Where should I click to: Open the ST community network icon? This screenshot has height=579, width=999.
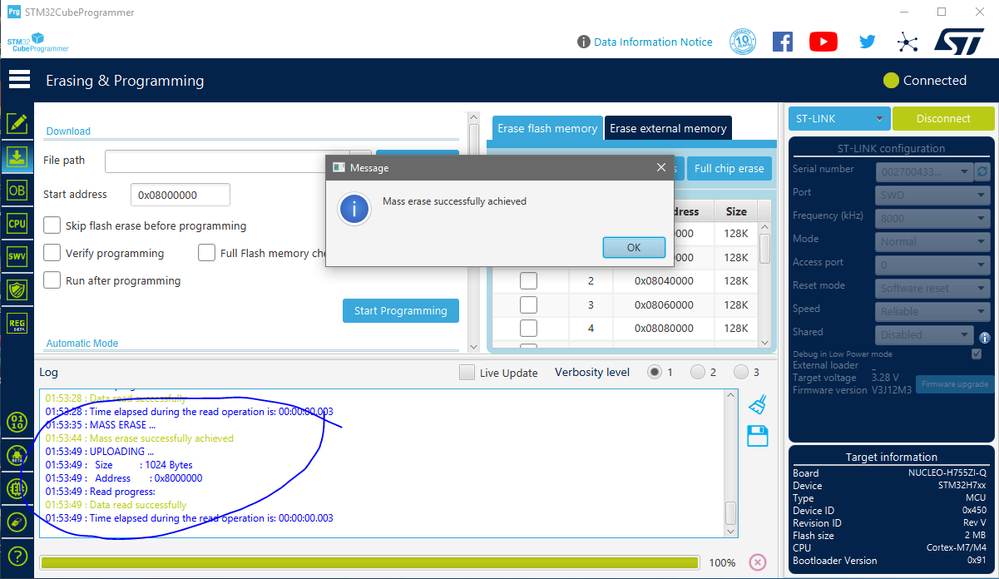point(907,43)
